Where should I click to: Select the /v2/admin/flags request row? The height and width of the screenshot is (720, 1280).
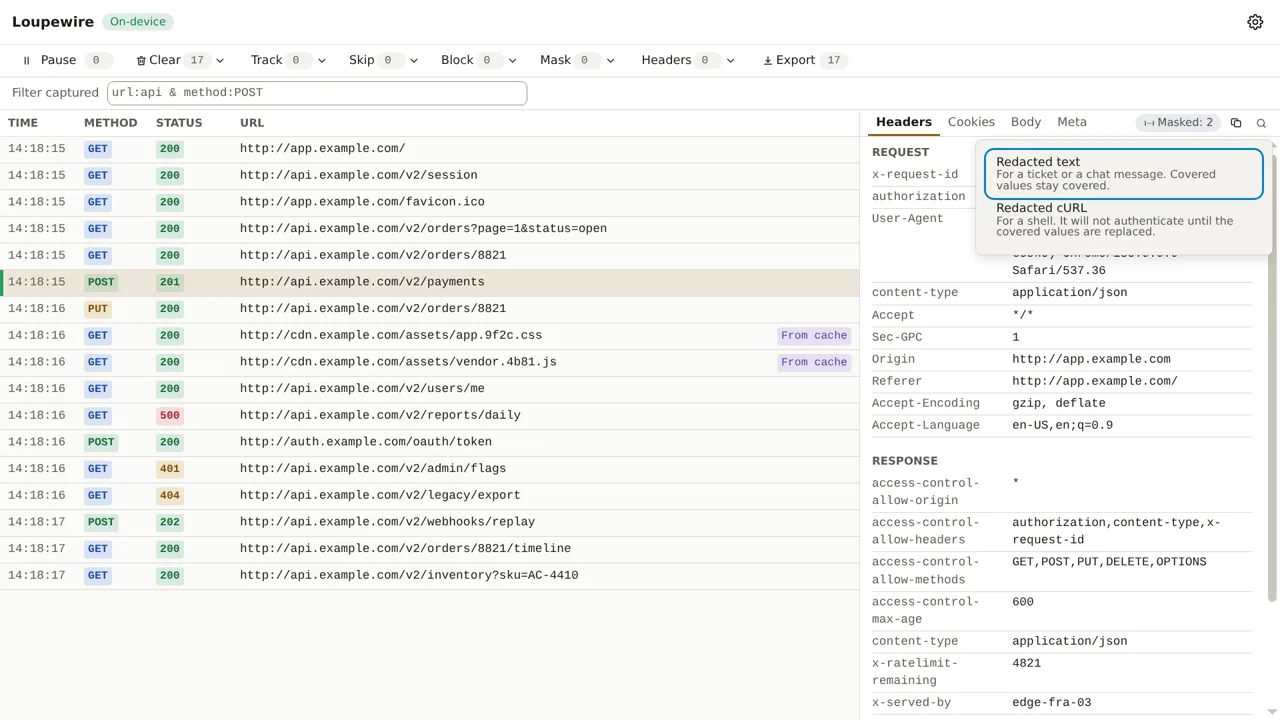[430, 469]
